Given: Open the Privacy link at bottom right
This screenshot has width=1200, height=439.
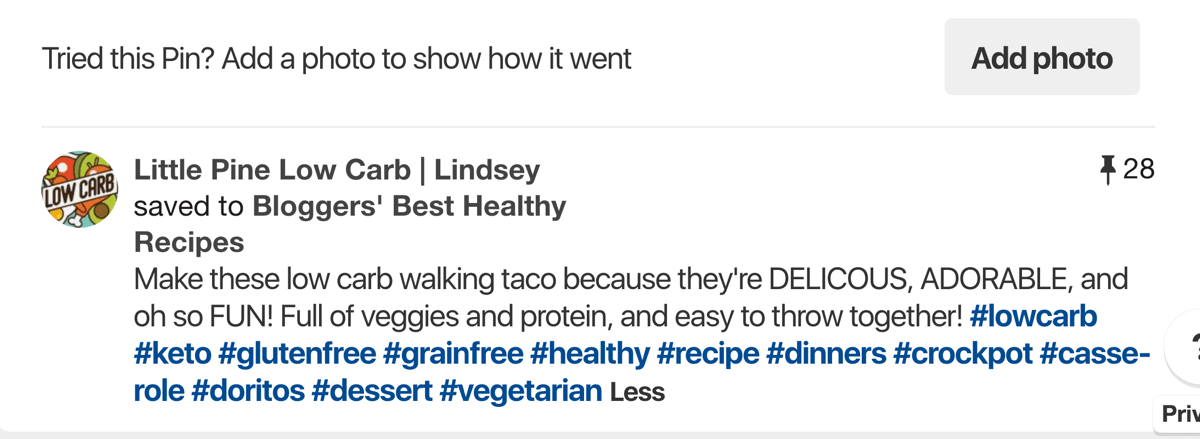Looking at the screenshot, I should pos(1178,413).
